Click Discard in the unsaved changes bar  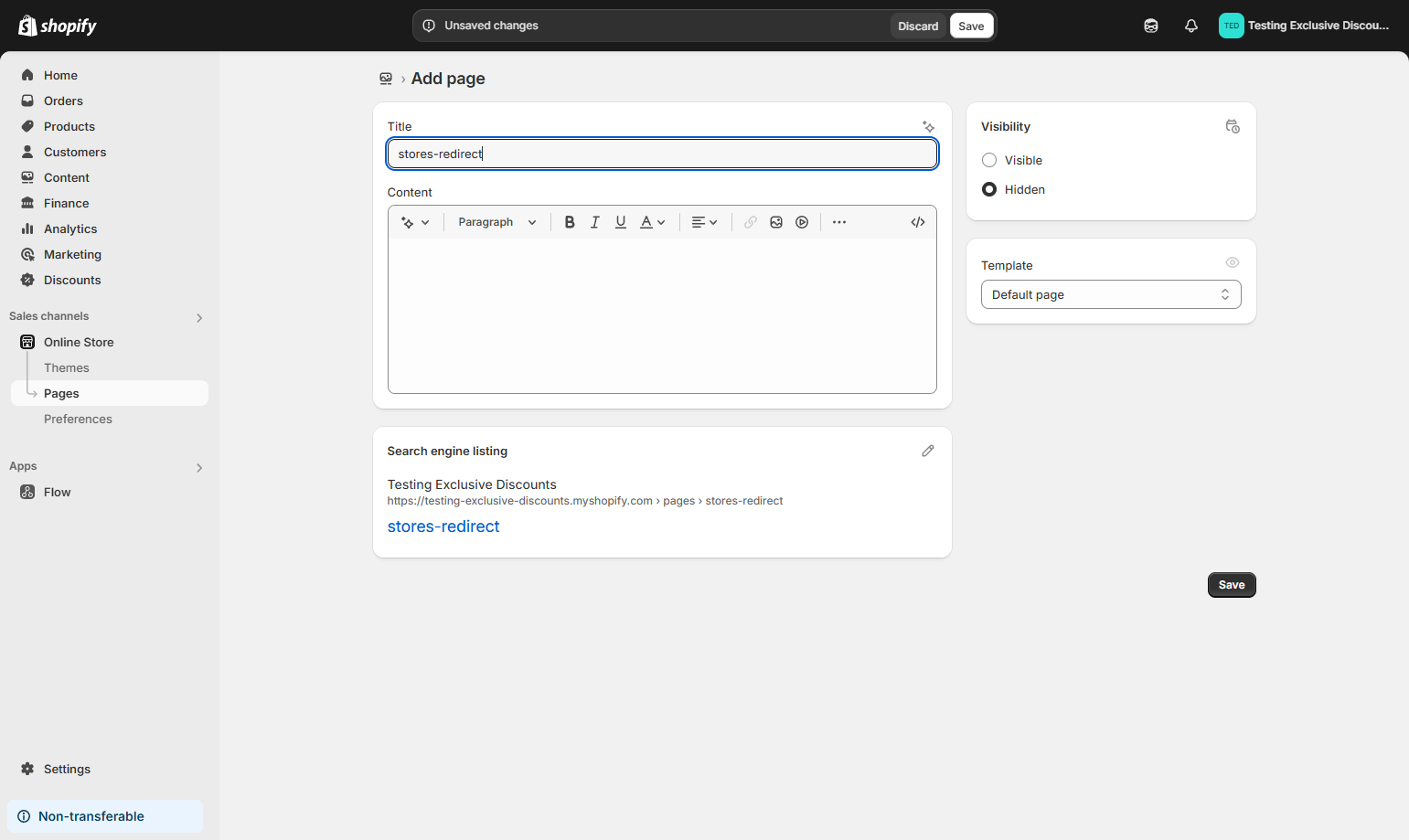918,26
